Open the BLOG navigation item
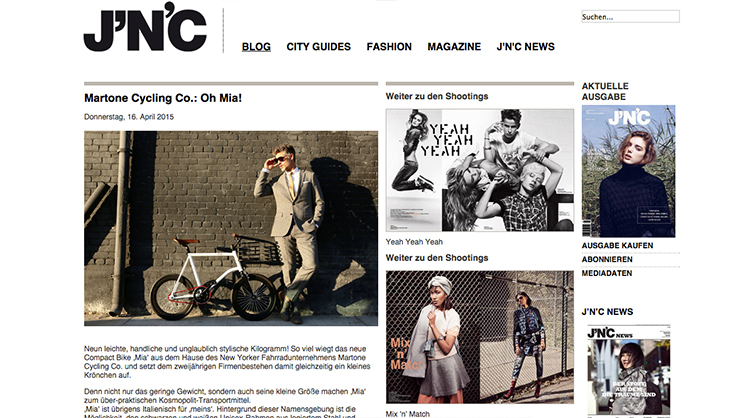 256,46
